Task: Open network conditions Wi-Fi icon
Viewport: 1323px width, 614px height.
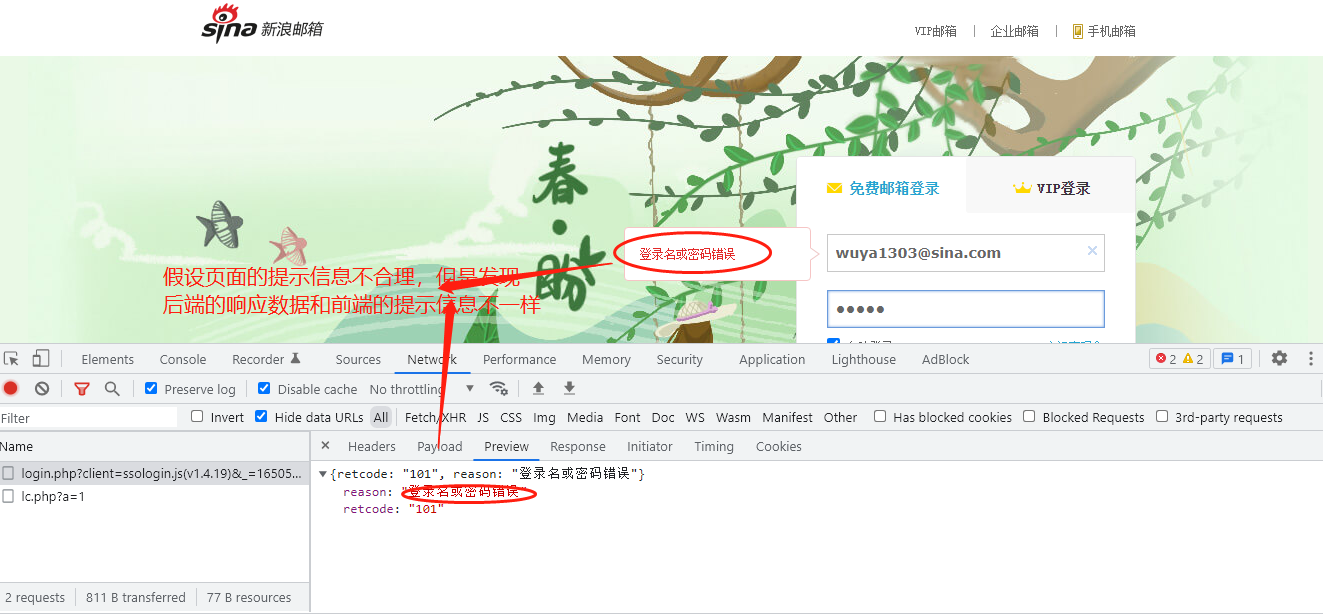Action: point(498,389)
